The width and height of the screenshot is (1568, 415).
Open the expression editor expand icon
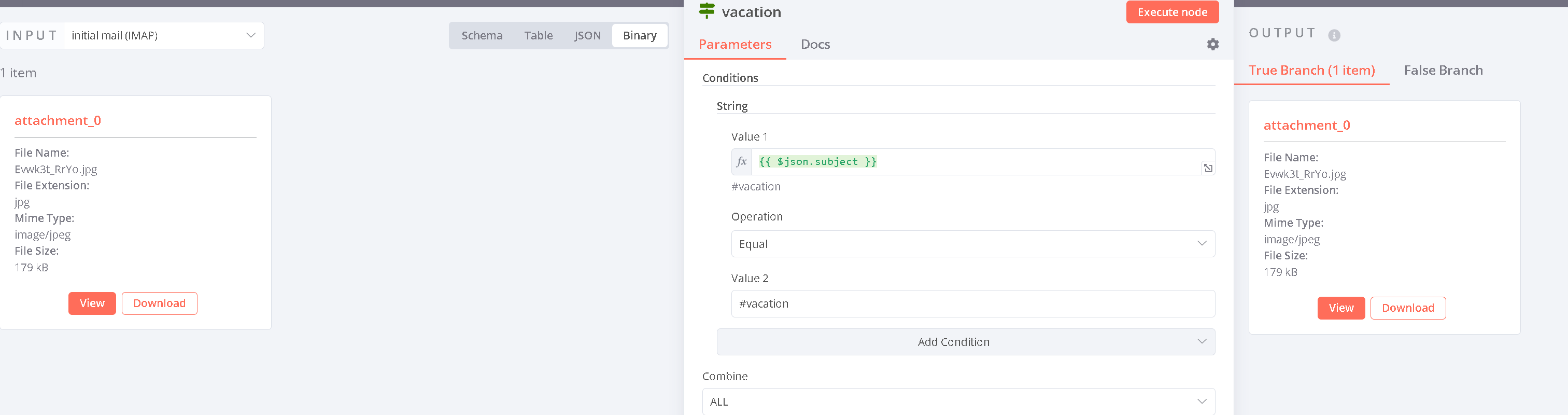(x=1208, y=168)
